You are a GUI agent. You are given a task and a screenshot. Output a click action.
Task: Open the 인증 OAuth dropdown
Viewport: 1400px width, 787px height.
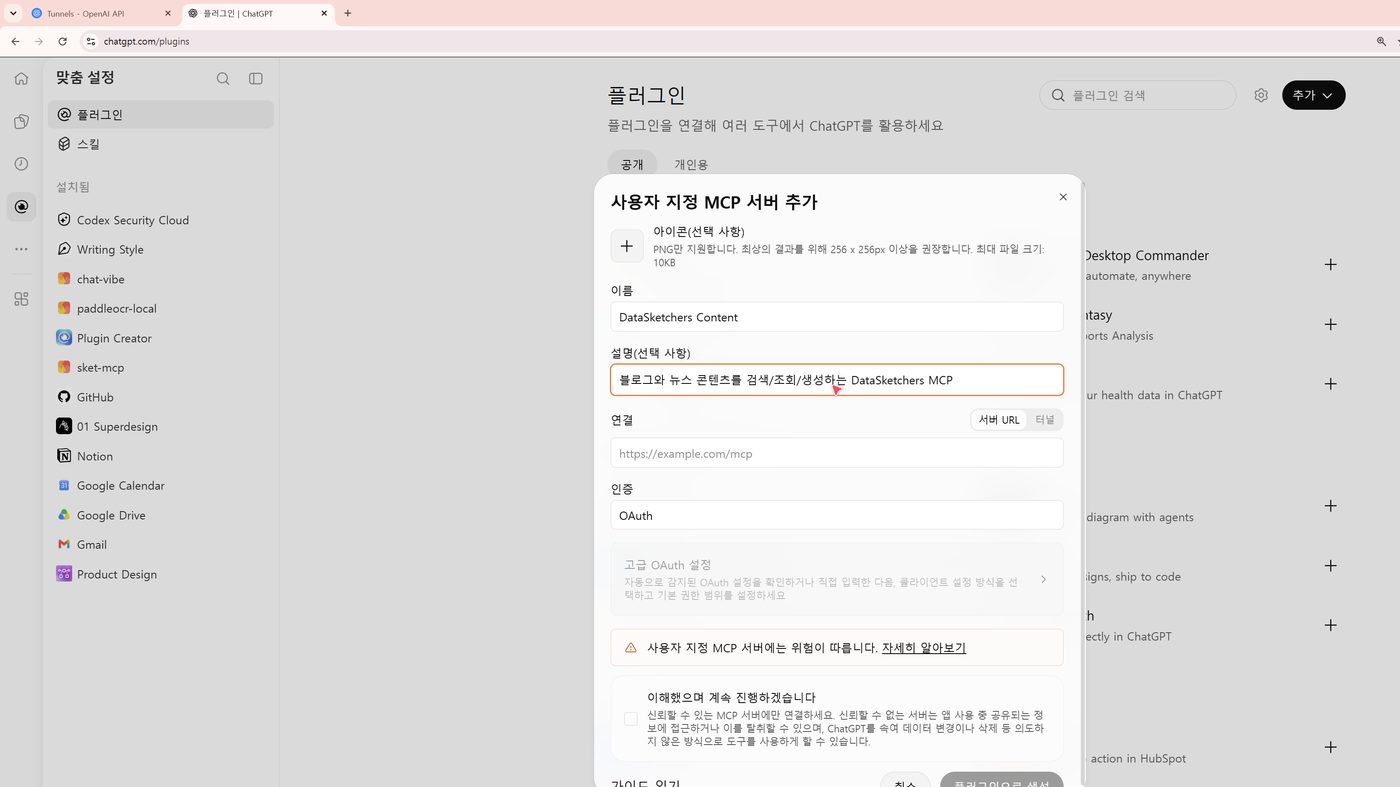point(836,515)
